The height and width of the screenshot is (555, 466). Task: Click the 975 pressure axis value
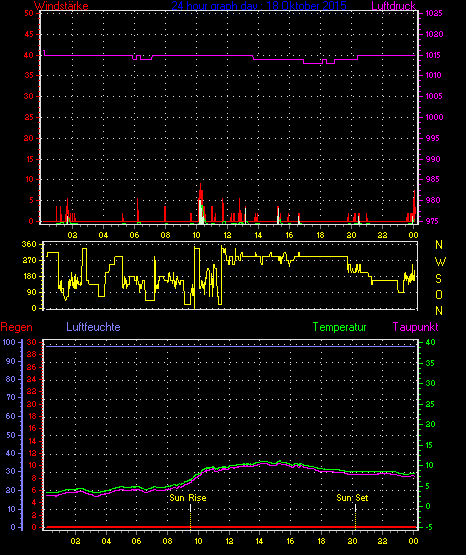point(433,221)
